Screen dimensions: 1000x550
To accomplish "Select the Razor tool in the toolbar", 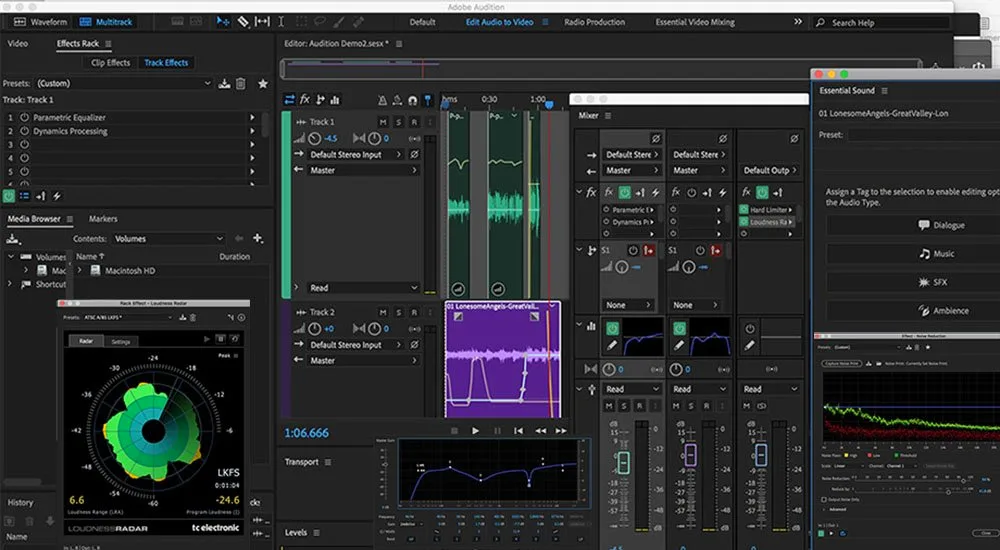I will (x=242, y=21).
